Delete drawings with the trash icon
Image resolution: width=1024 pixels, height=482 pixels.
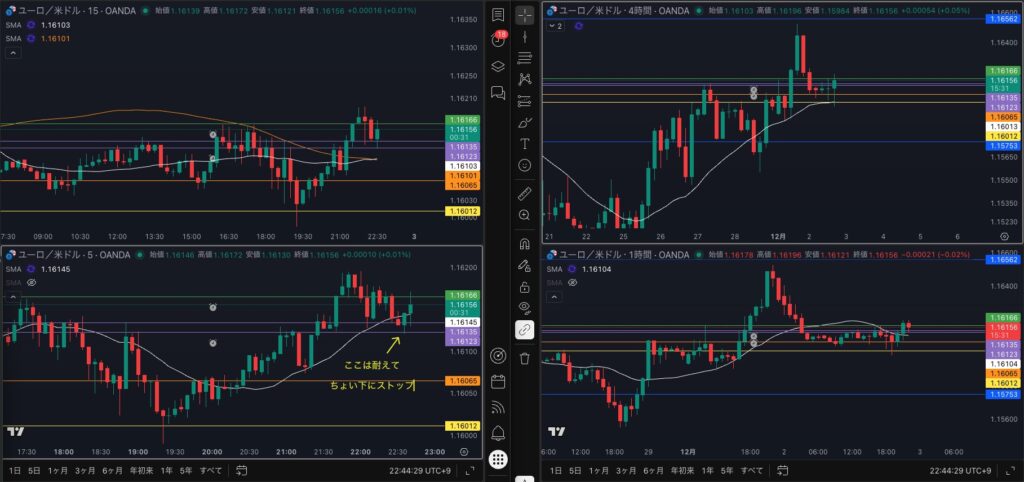524,358
